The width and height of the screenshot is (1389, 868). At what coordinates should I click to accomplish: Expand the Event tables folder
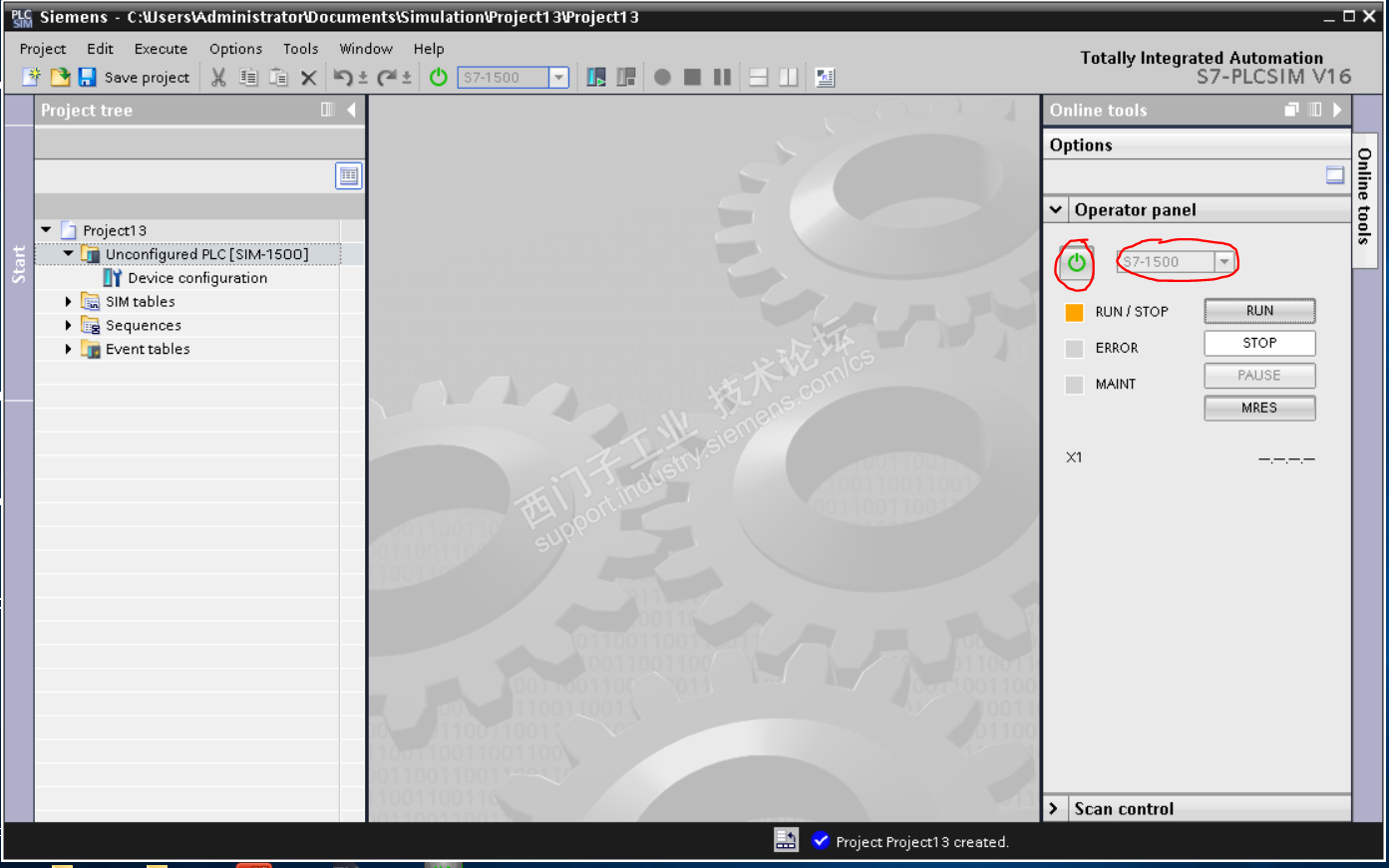(68, 349)
